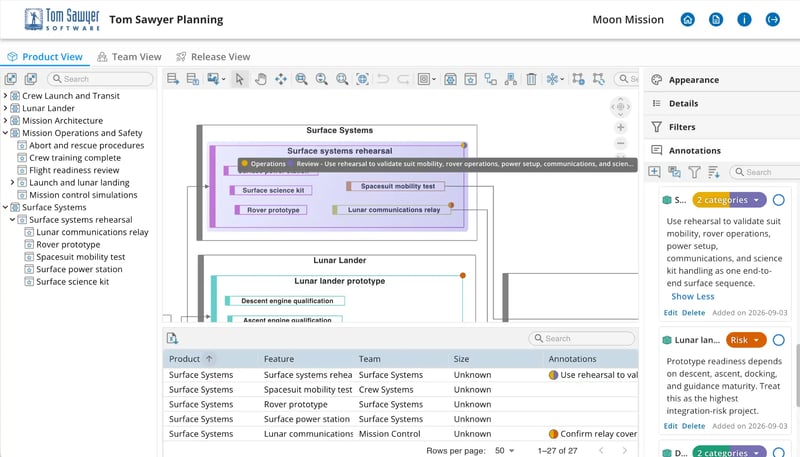Switch to the Release View tab

tap(213, 57)
